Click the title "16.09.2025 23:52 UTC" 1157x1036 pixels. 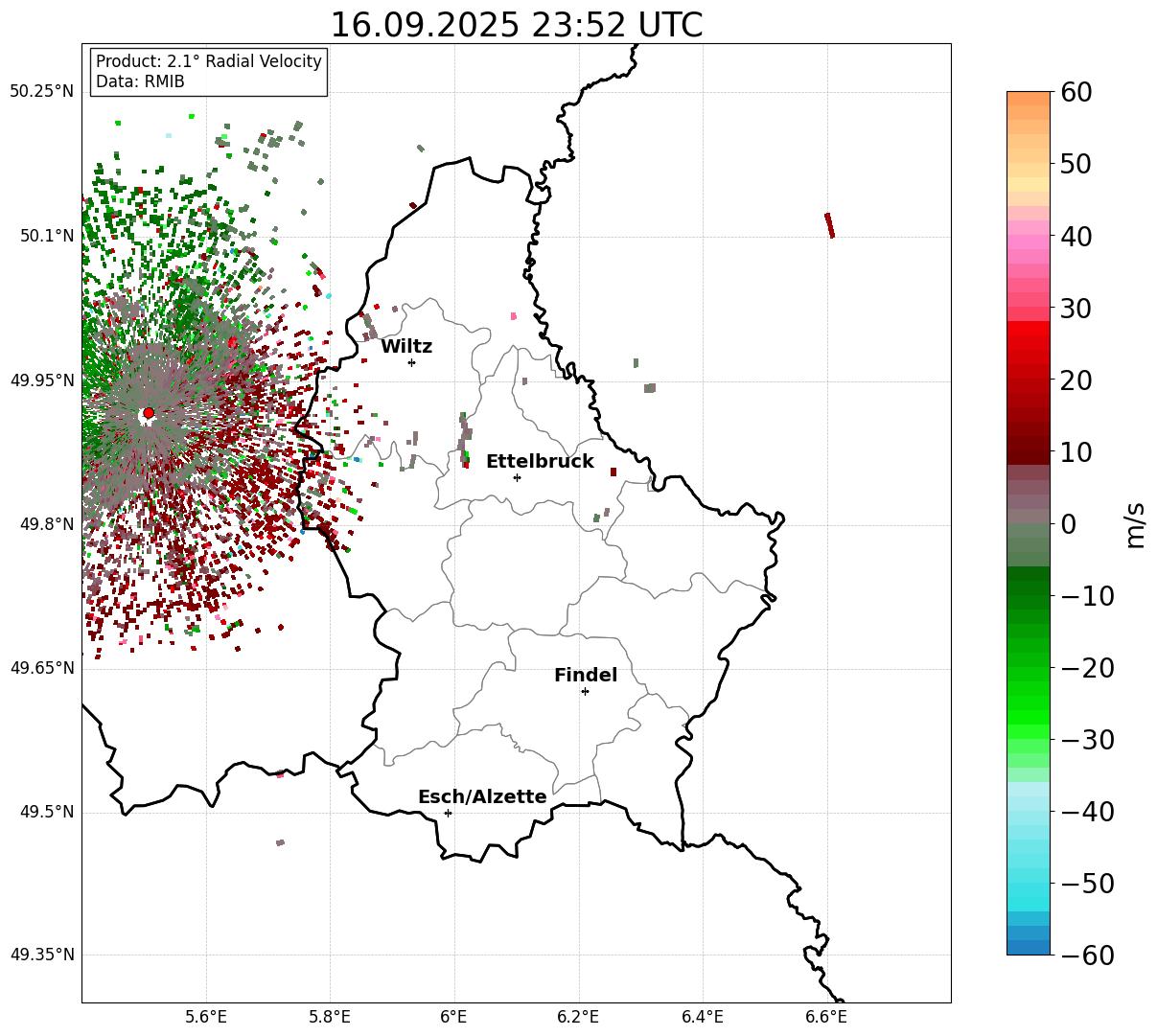[x=516, y=25]
